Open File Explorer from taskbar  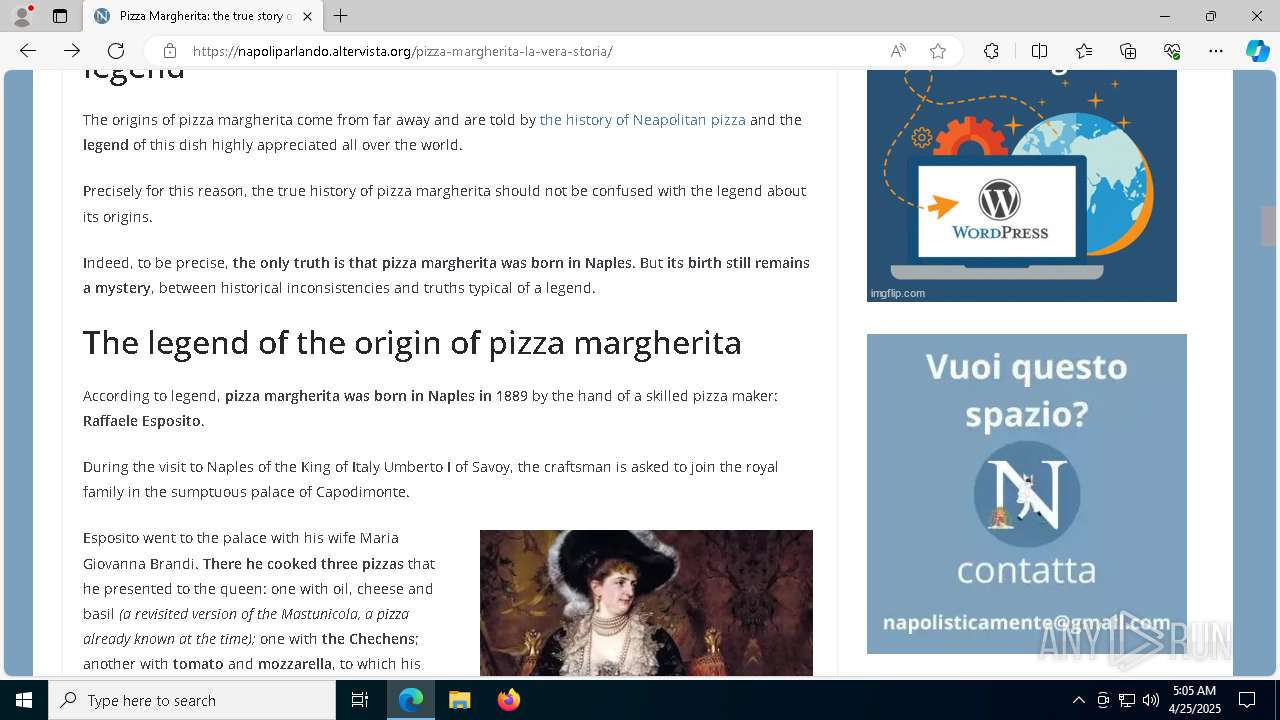coord(459,700)
